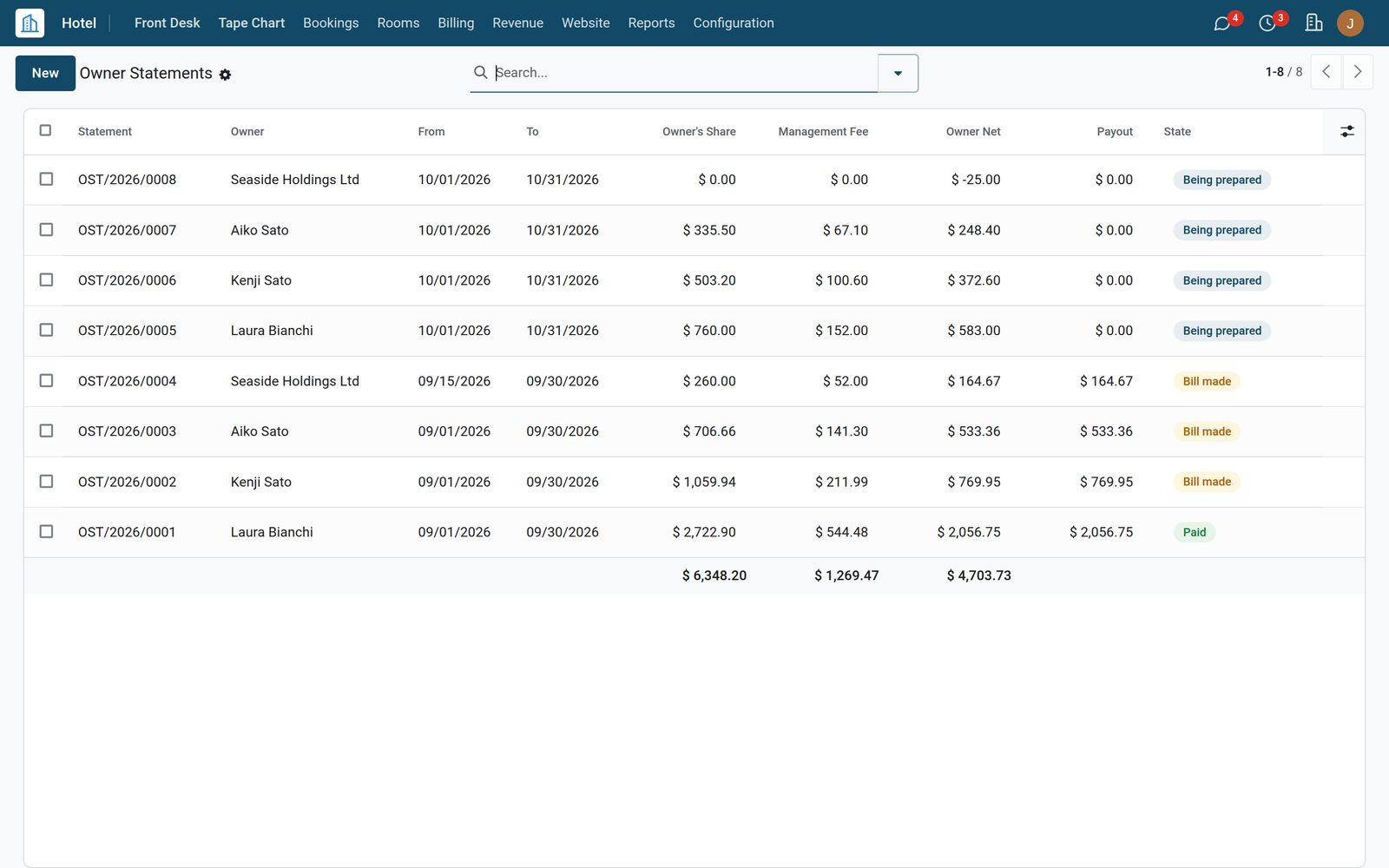The image size is (1389, 868).
Task: Sort by the Owner column header
Action: click(x=247, y=132)
